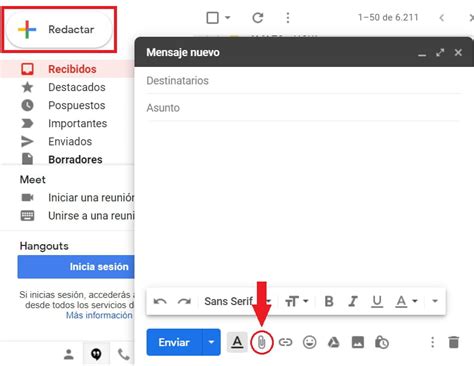Insert a photo
The image size is (474, 366).
[x=358, y=342]
